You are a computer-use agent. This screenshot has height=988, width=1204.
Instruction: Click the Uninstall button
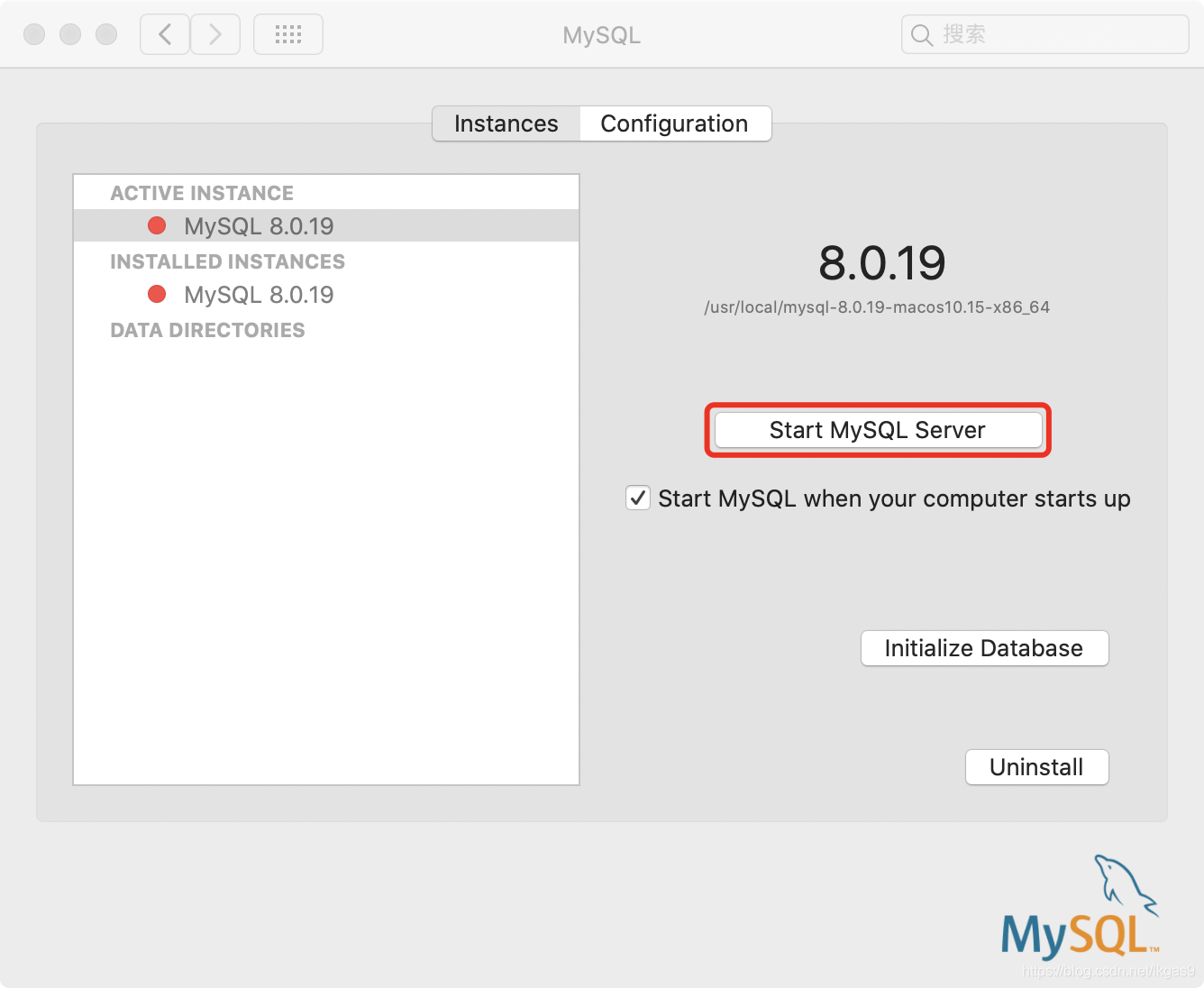(x=1037, y=767)
